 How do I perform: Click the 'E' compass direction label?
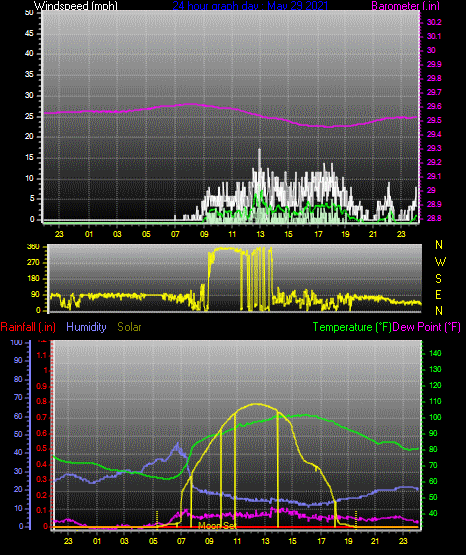pyautogui.click(x=438, y=294)
